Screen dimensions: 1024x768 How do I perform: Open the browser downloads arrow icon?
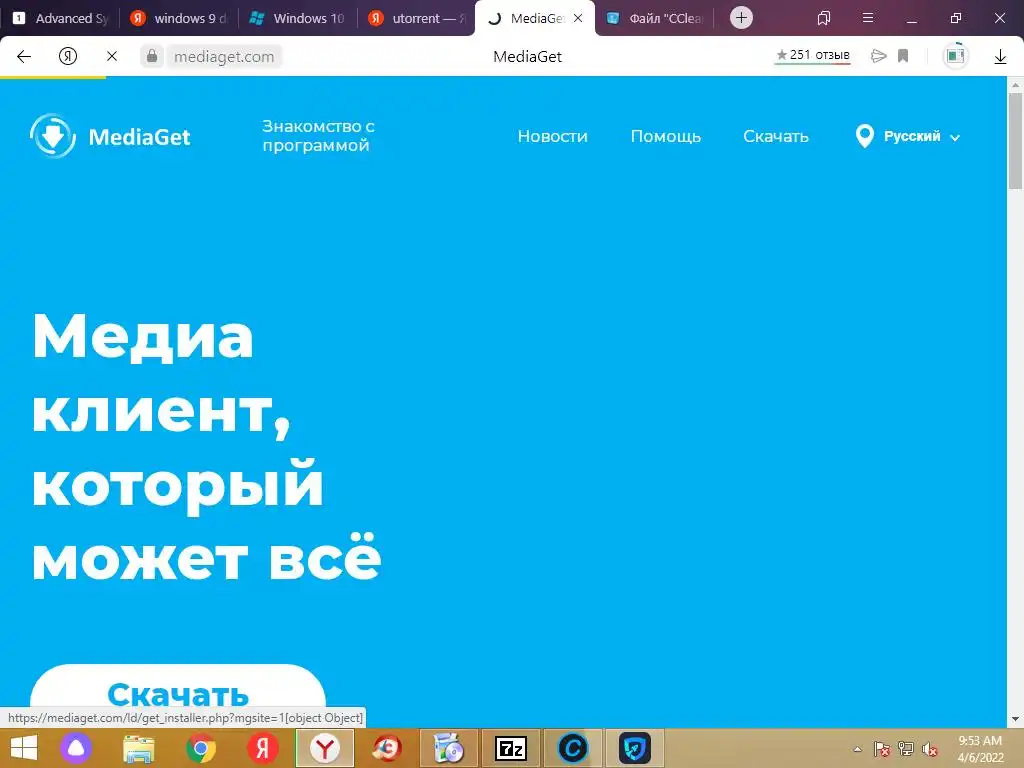(1000, 57)
